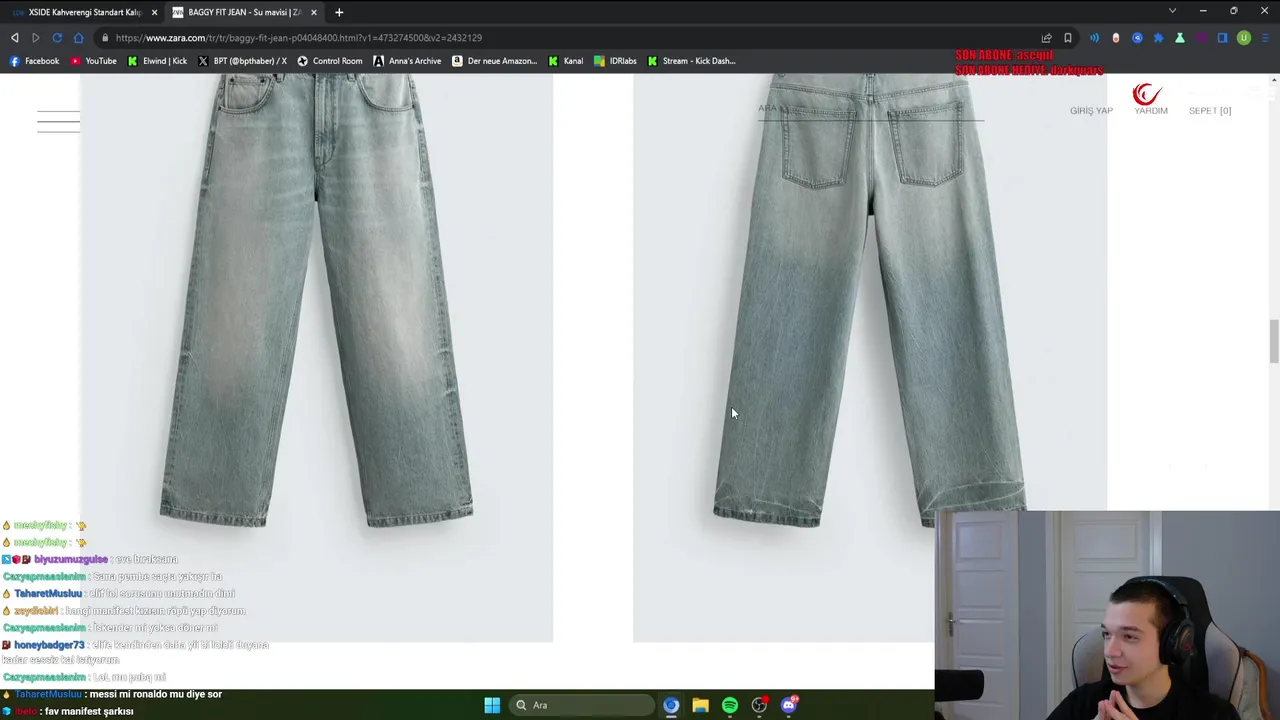This screenshot has width=1280, height=720.
Task: Toggle the browser side panel icon
Action: [1222, 38]
